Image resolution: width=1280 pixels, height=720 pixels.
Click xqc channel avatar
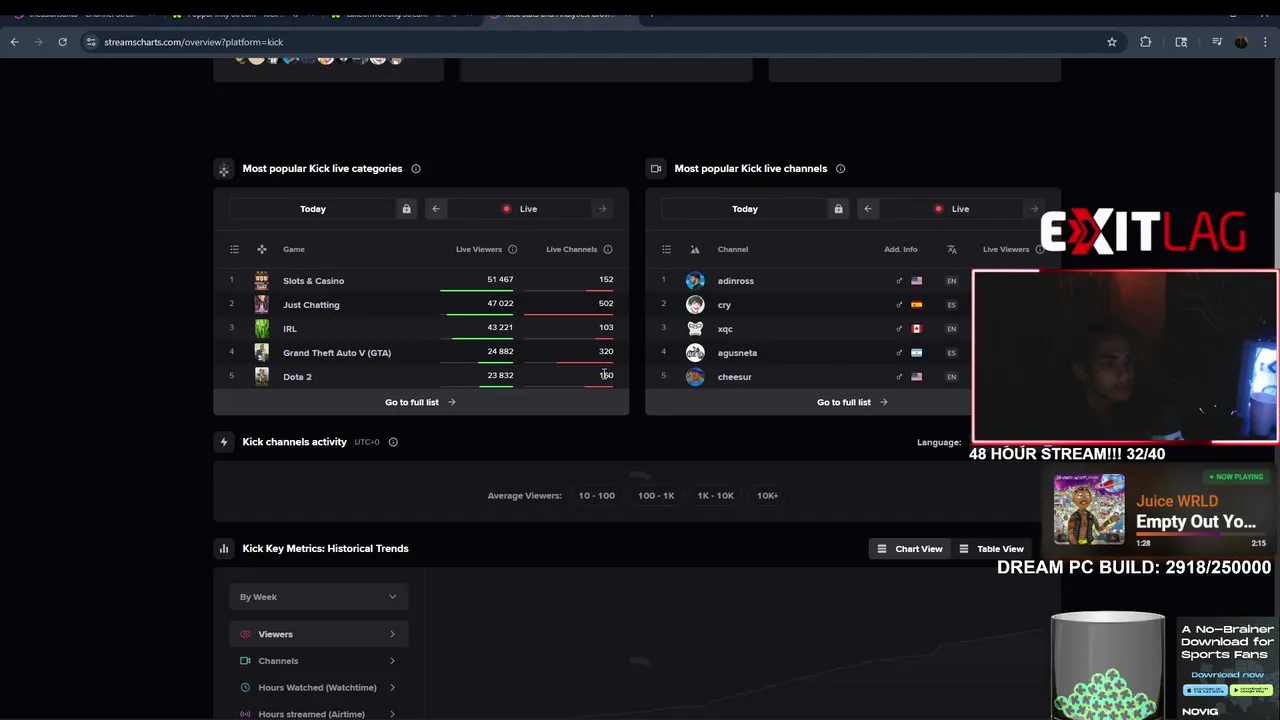click(x=695, y=329)
